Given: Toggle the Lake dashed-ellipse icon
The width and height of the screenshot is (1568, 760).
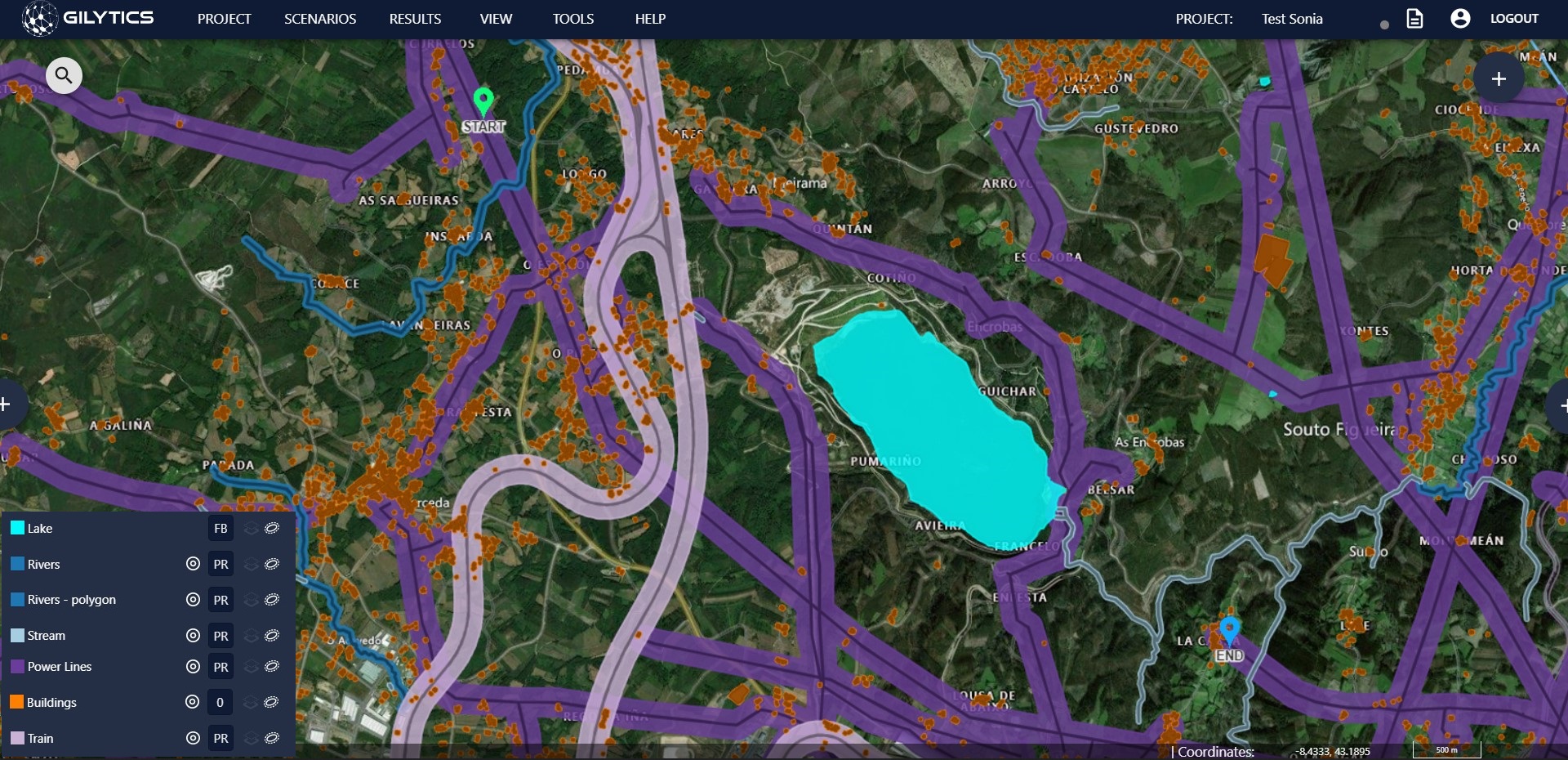Looking at the screenshot, I should [272, 529].
